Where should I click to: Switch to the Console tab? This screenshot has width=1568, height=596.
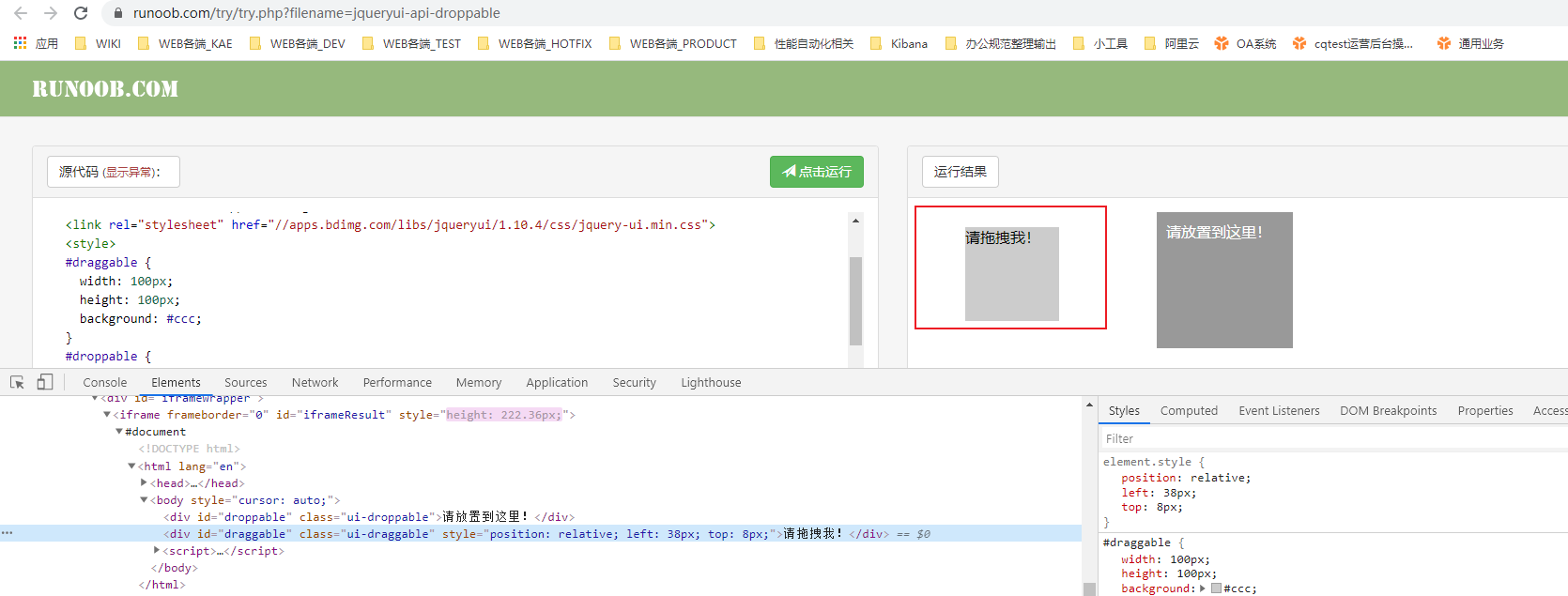tap(104, 382)
